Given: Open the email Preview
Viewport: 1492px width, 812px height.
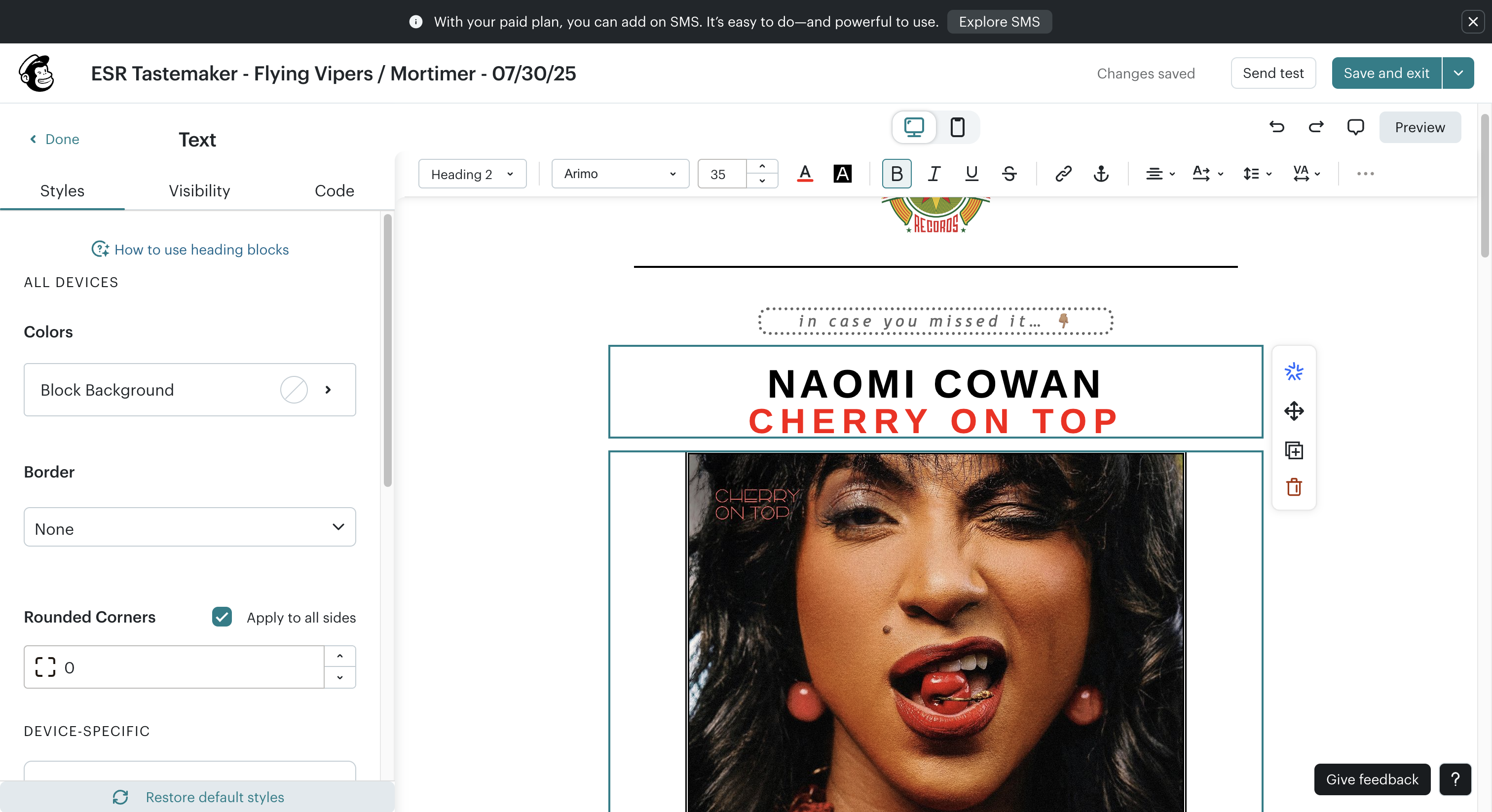Looking at the screenshot, I should click(x=1419, y=127).
